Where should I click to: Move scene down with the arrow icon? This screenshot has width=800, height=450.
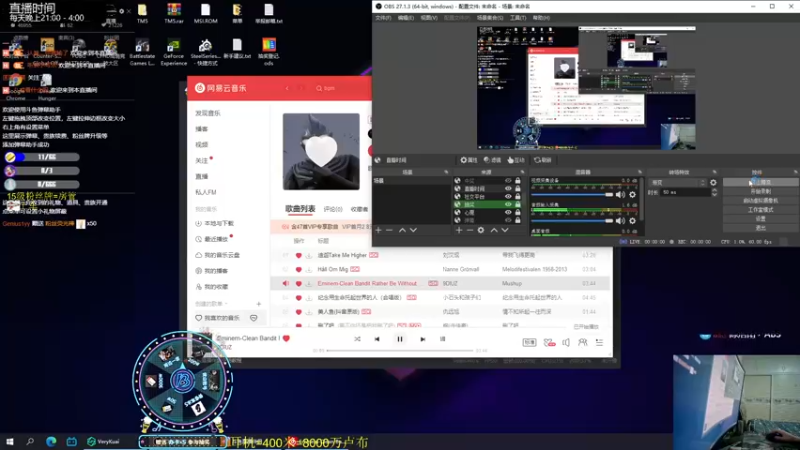point(413,231)
